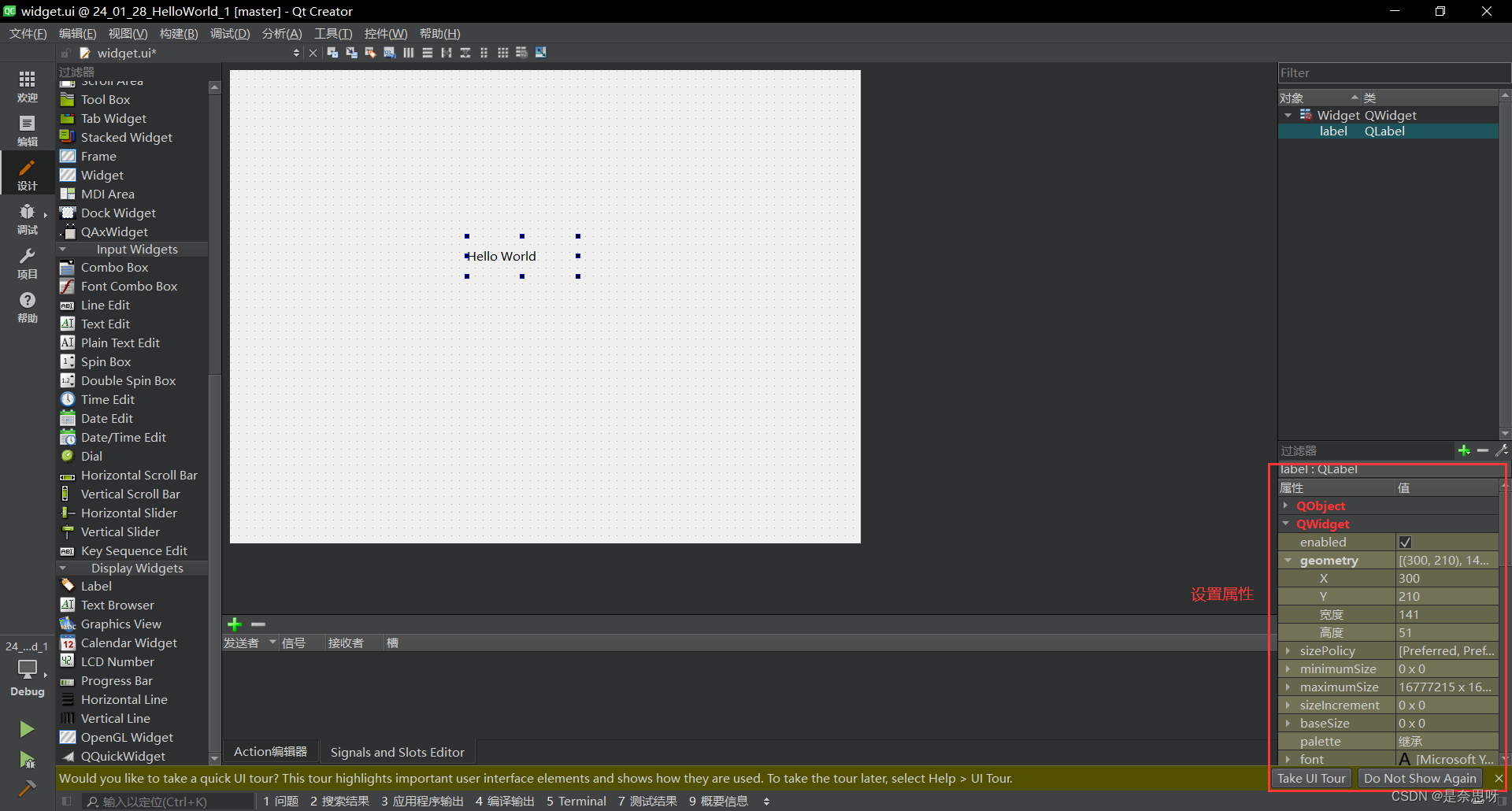This screenshot has width=1512, height=811.
Task: Collapse the QWidget property group
Action: click(x=1286, y=524)
